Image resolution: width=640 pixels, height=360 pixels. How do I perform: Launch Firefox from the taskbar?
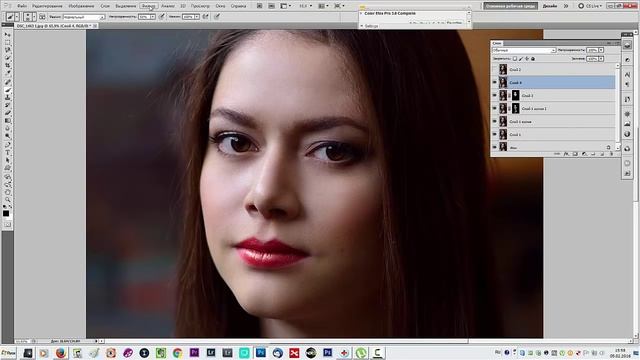[61, 352]
